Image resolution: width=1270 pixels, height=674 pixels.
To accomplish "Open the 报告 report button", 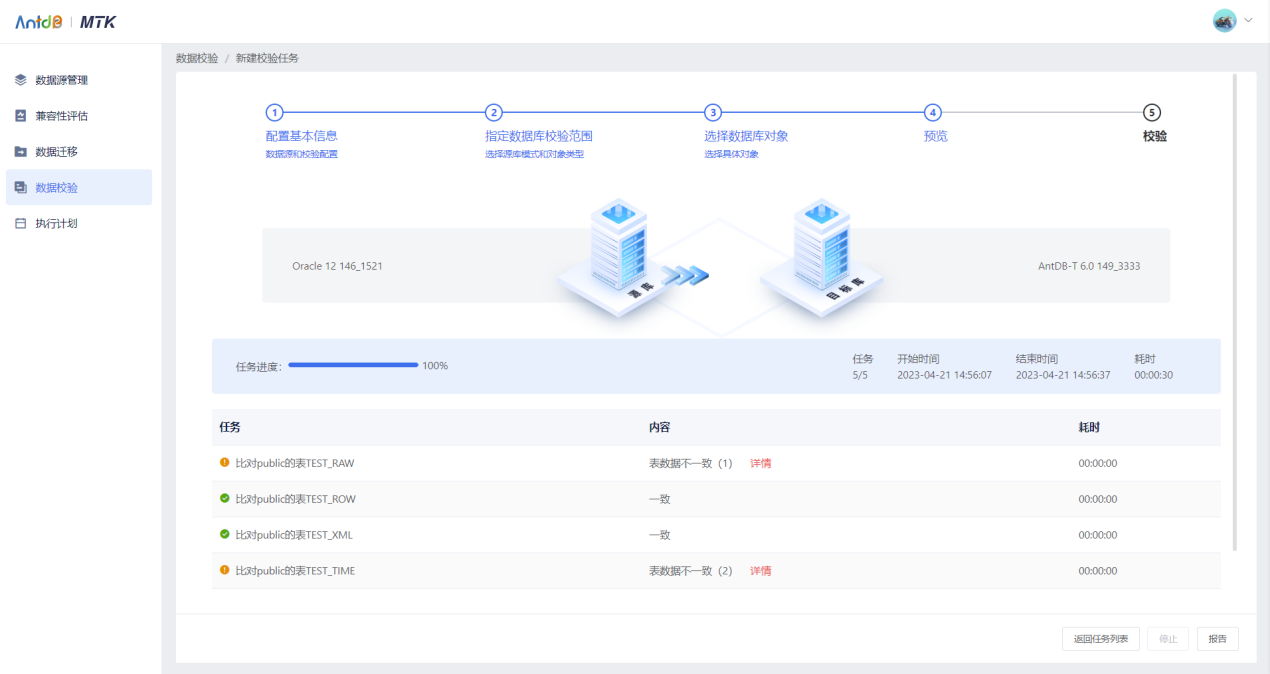I will pyautogui.click(x=1217, y=638).
